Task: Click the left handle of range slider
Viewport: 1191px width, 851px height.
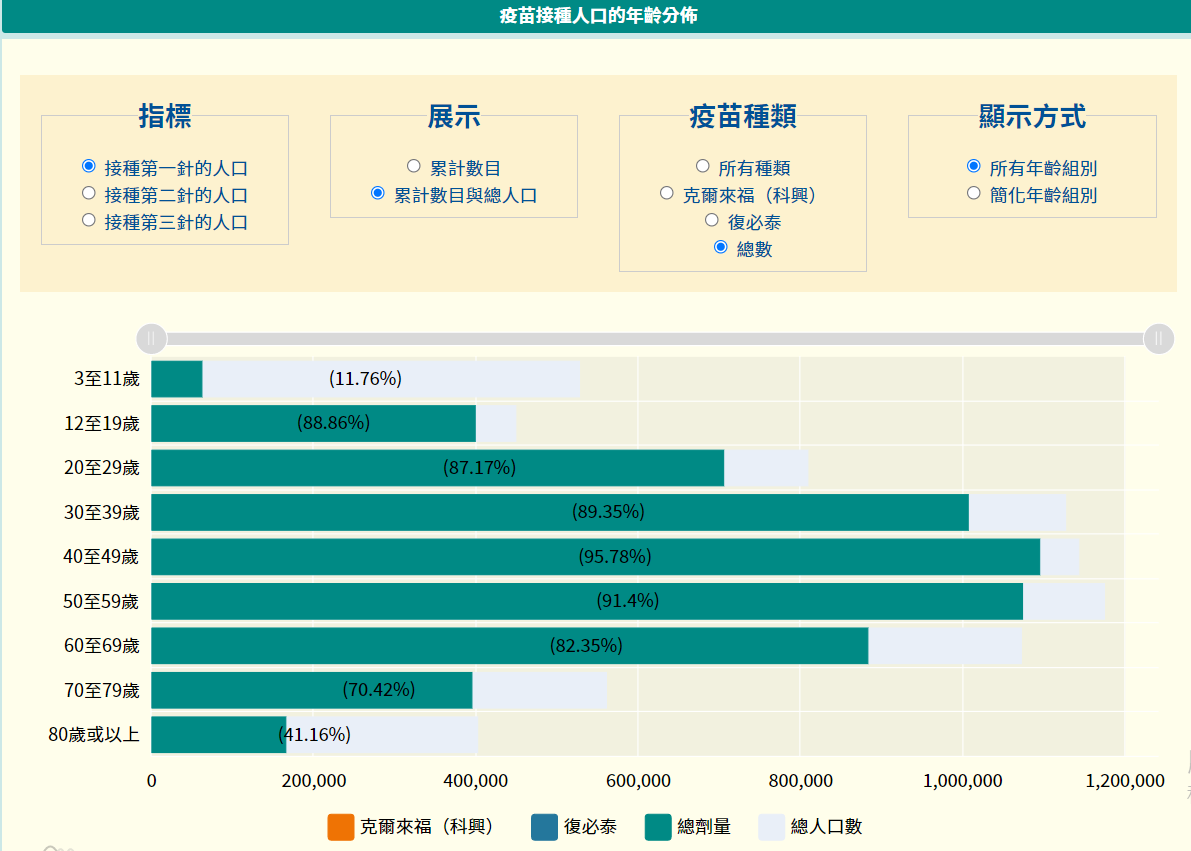Action: pos(150,339)
